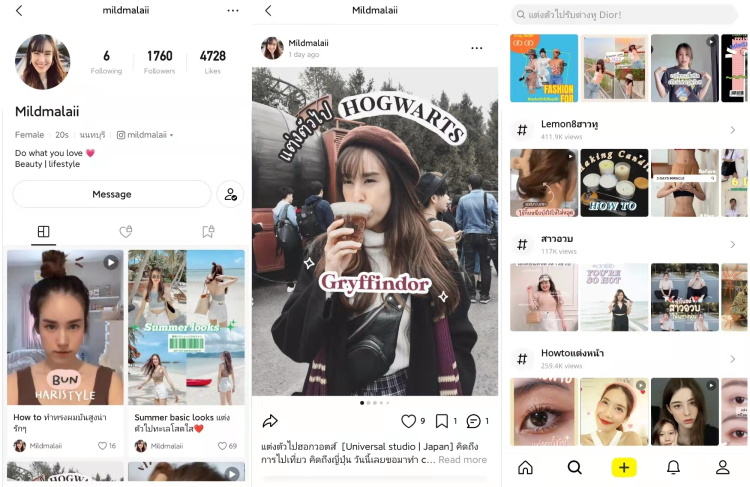
Task: Open the girl in black t-shirt video thumbnail
Action: click(684, 68)
